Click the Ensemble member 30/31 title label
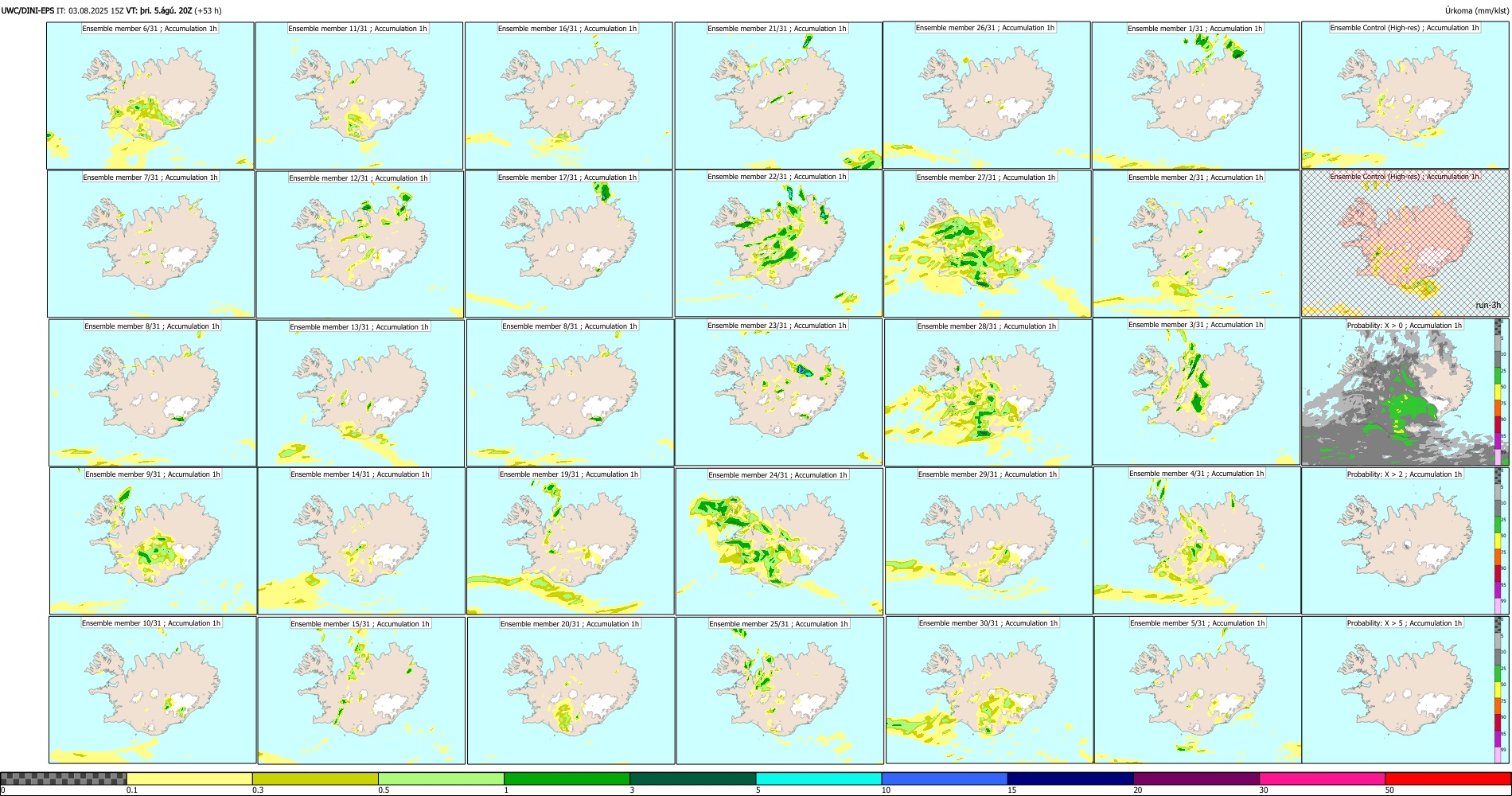Screen dimensions: 1512x796 pyautogui.click(x=988, y=623)
